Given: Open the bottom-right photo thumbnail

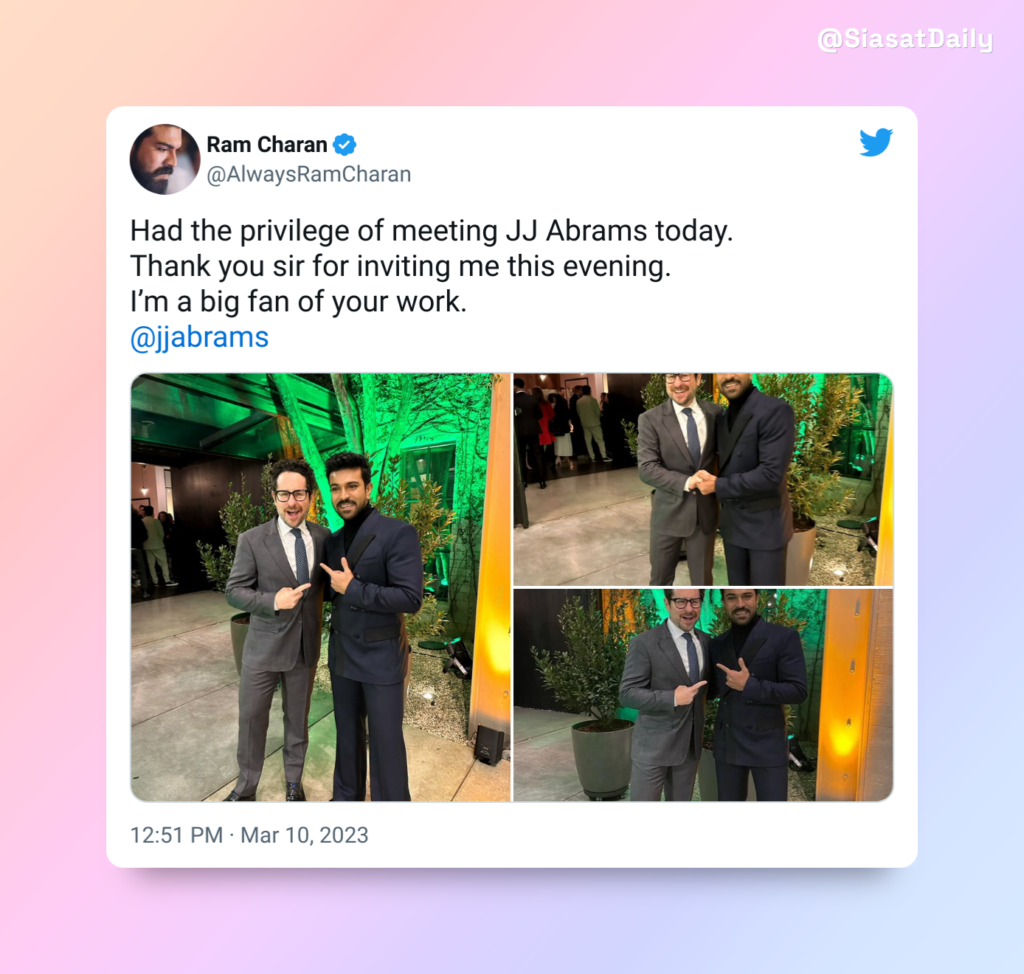Looking at the screenshot, I should coord(703,695).
